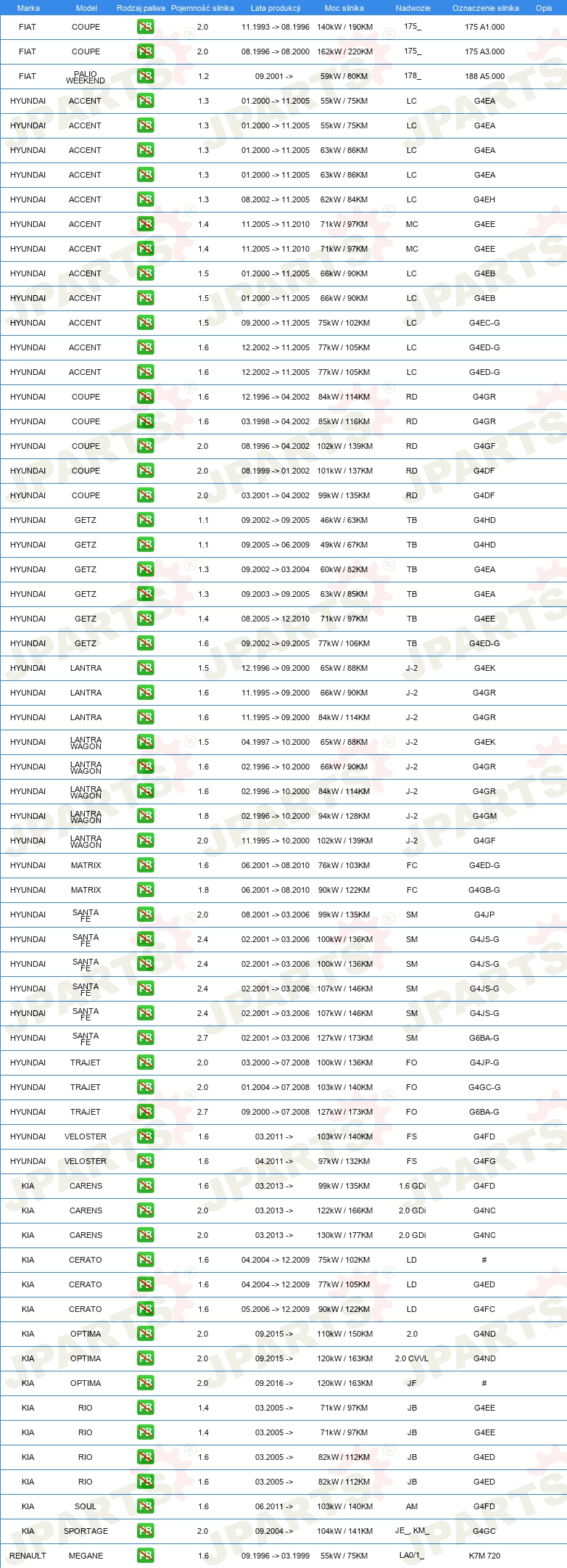The height and width of the screenshot is (1568, 567).
Task: Click the Rodzaj paliwa column header
Action: pos(141,8)
